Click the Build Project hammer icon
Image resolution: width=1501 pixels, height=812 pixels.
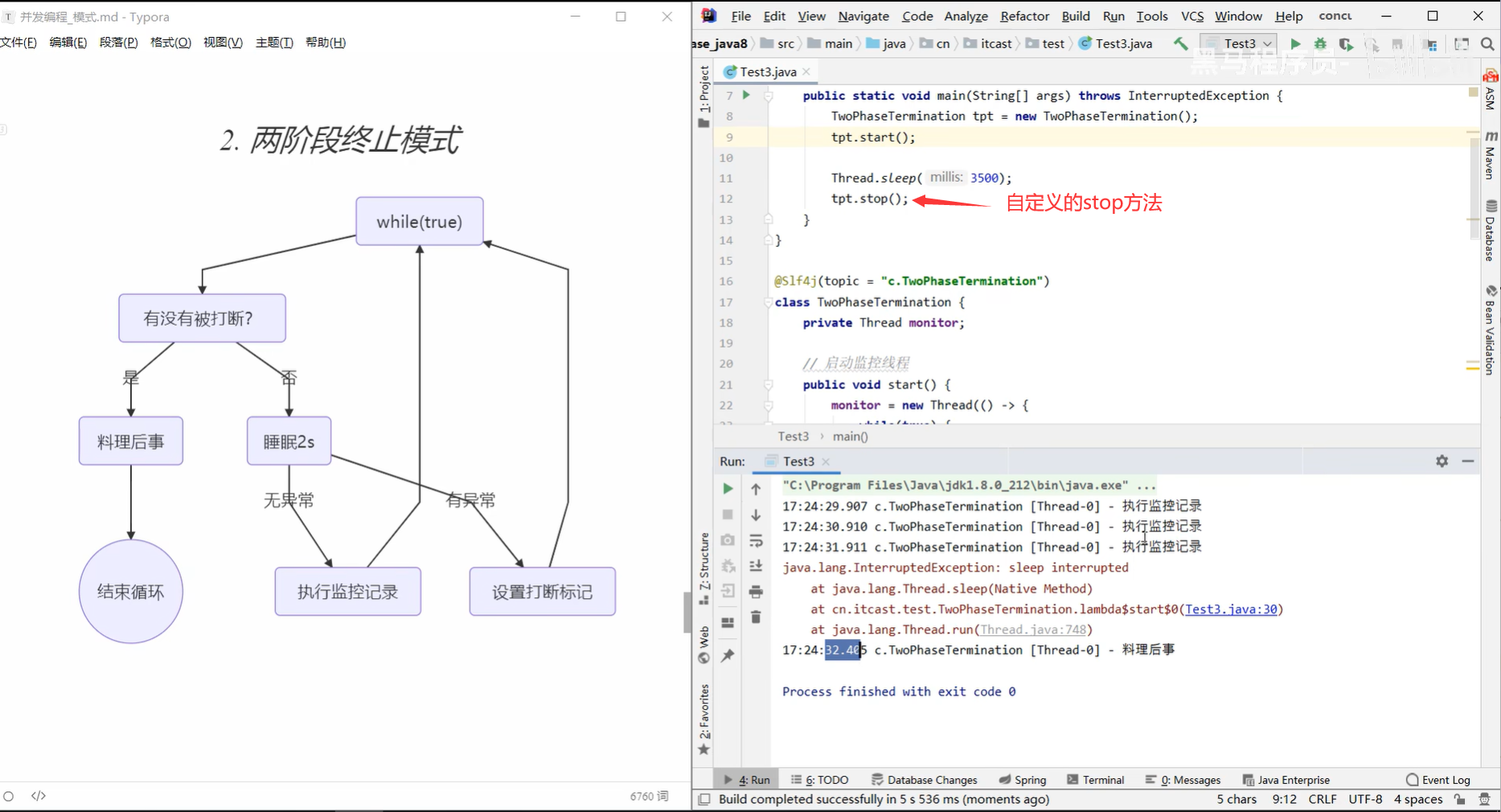pos(1180,43)
